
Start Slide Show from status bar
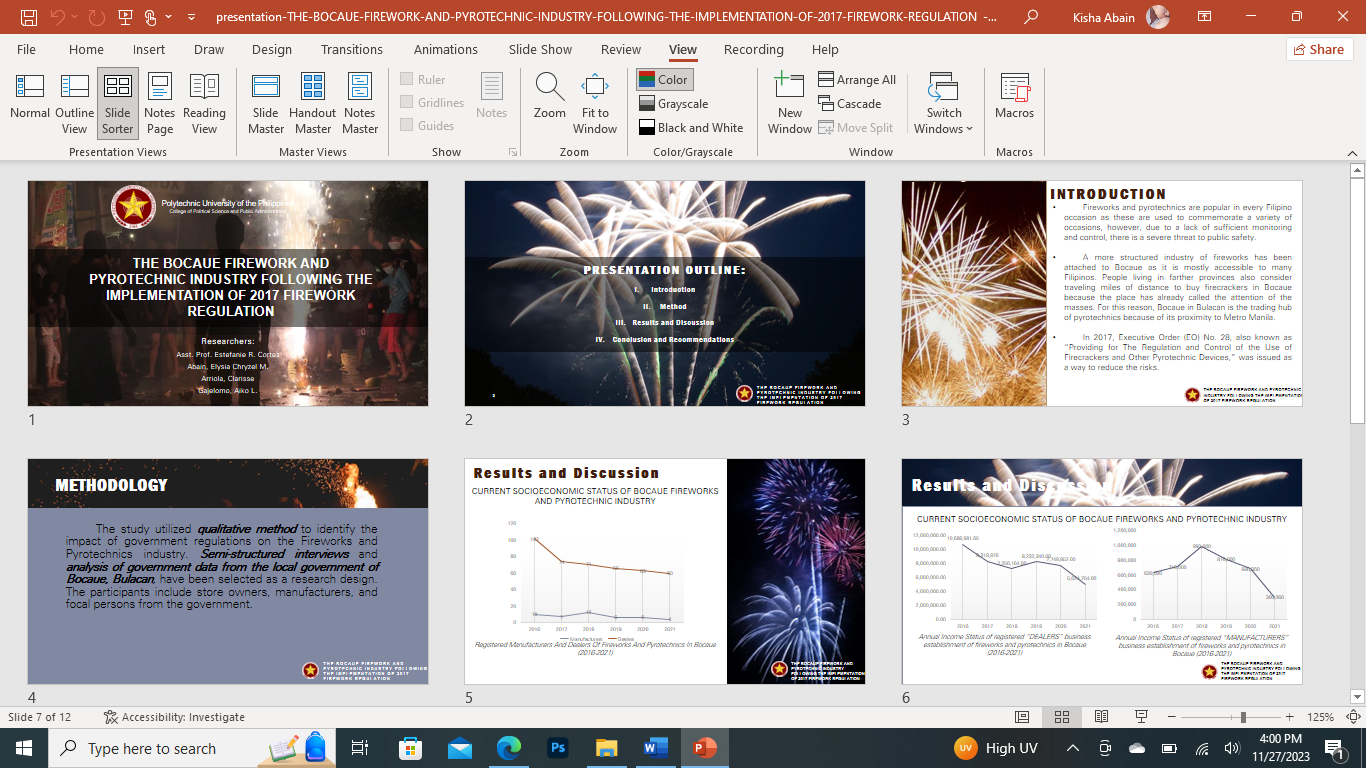click(1141, 717)
